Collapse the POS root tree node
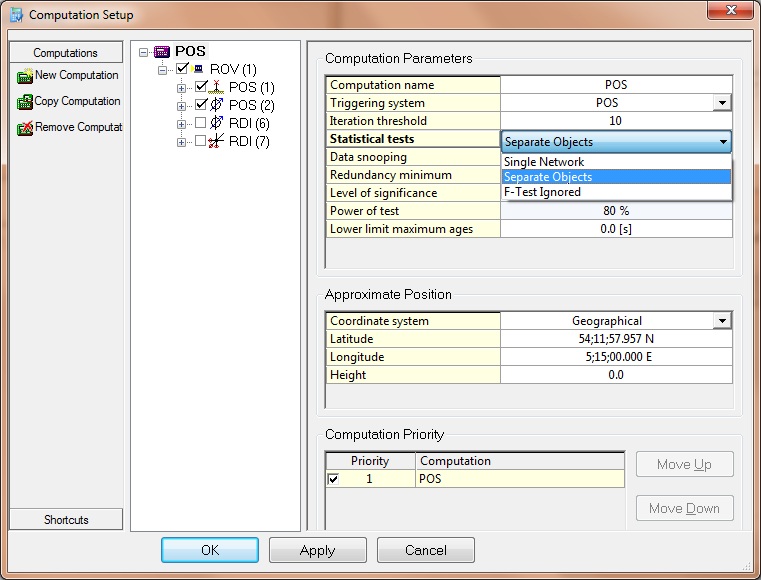 pyautogui.click(x=143, y=52)
